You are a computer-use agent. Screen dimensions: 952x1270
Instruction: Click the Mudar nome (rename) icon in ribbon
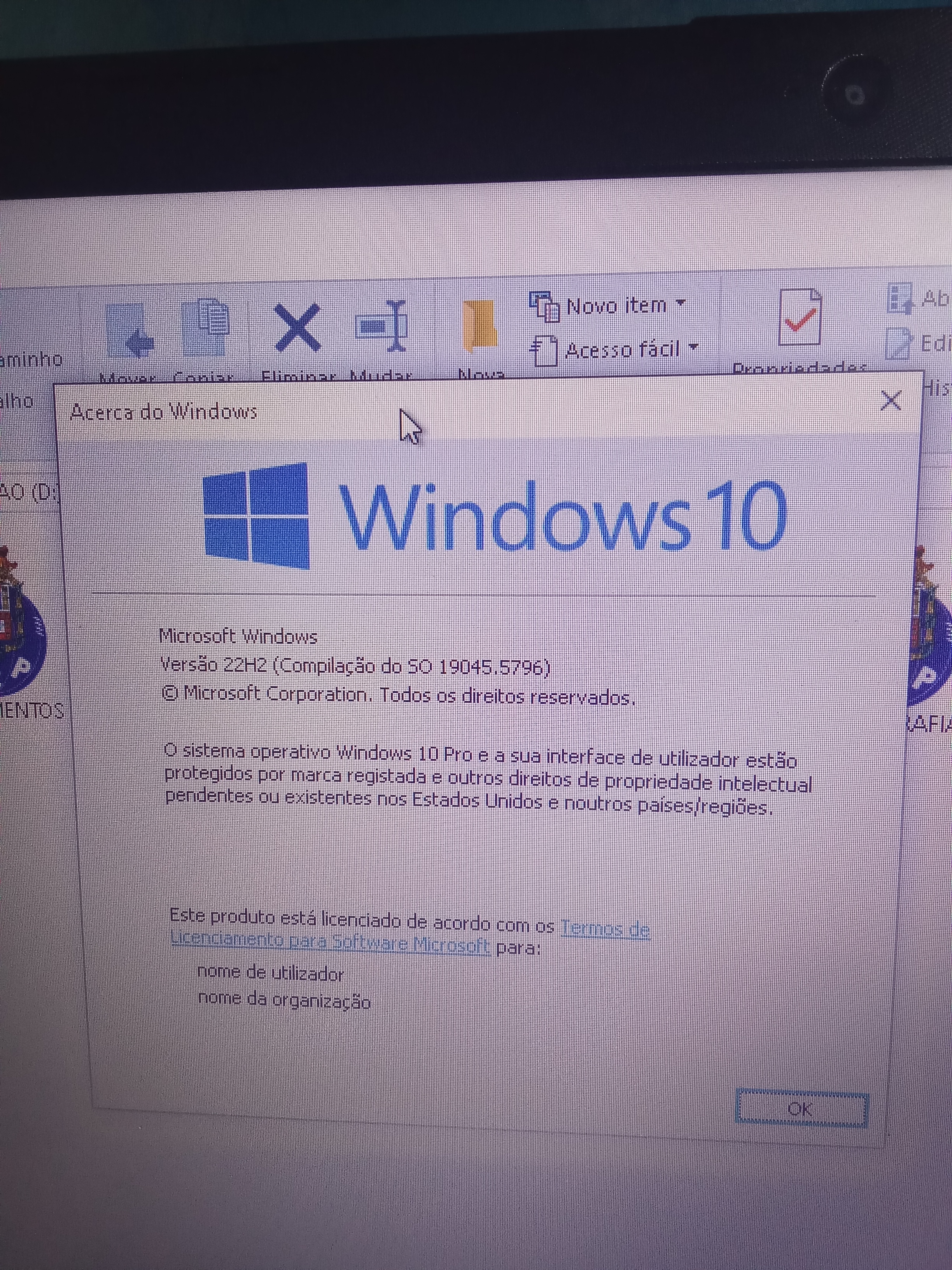(x=382, y=326)
